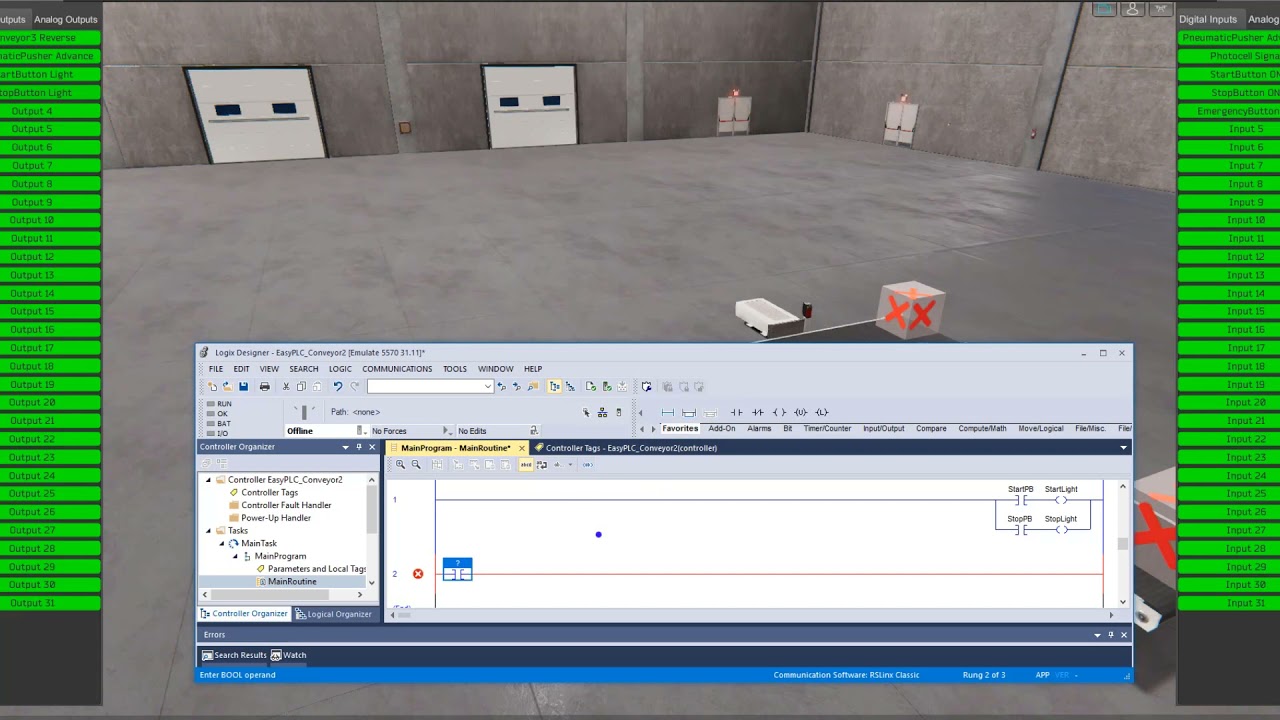Screen dimensions: 1280x720
Task: Select Power-Up Handler in the organizer tree
Action: coord(275,518)
